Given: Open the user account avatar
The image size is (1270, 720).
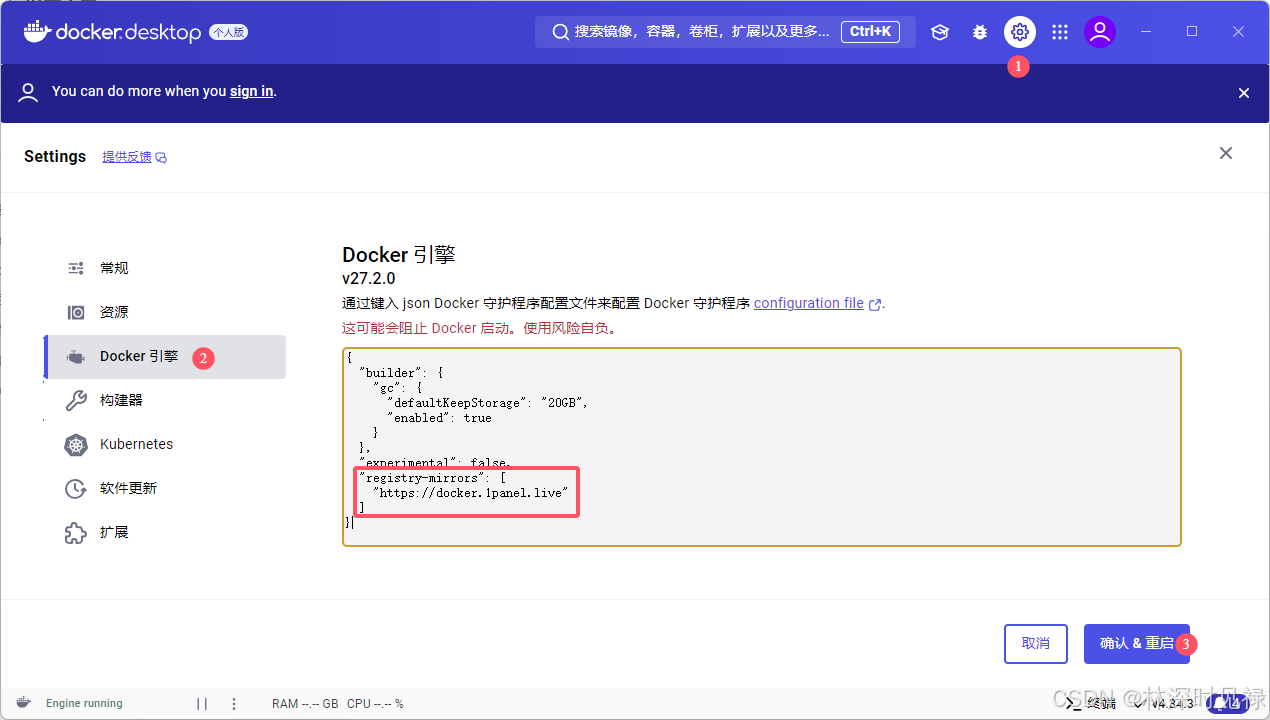Looking at the screenshot, I should click(x=1100, y=32).
